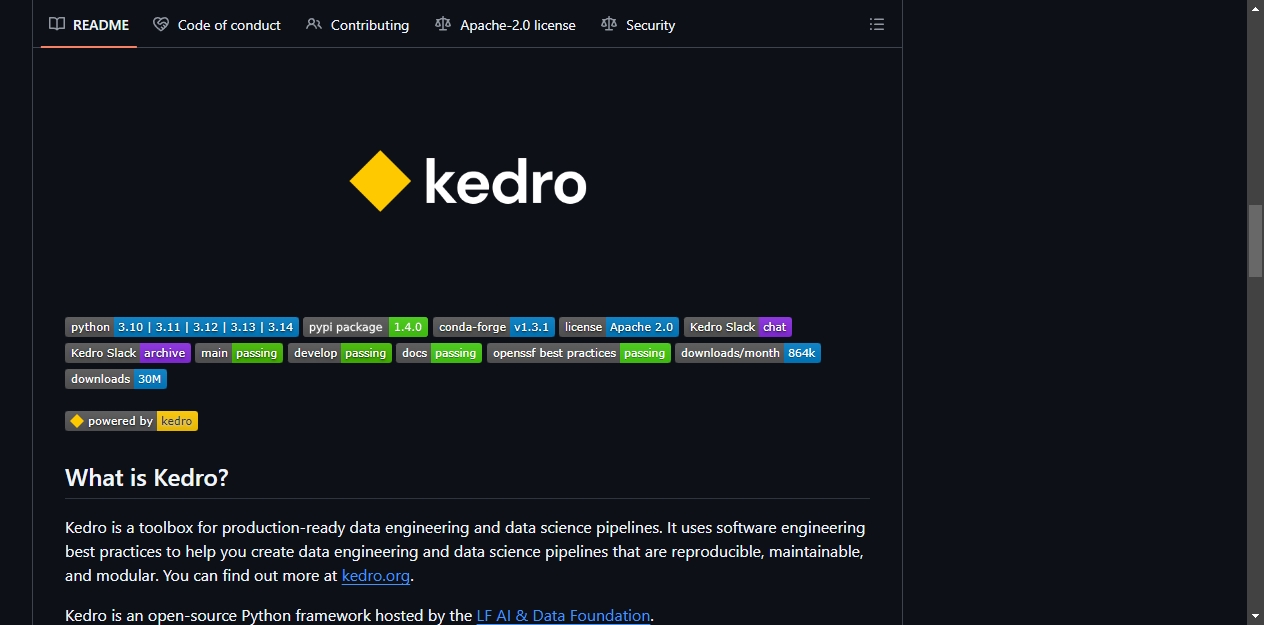Click the license scales icon
Screen dimensions: 1264x625
tap(443, 24)
